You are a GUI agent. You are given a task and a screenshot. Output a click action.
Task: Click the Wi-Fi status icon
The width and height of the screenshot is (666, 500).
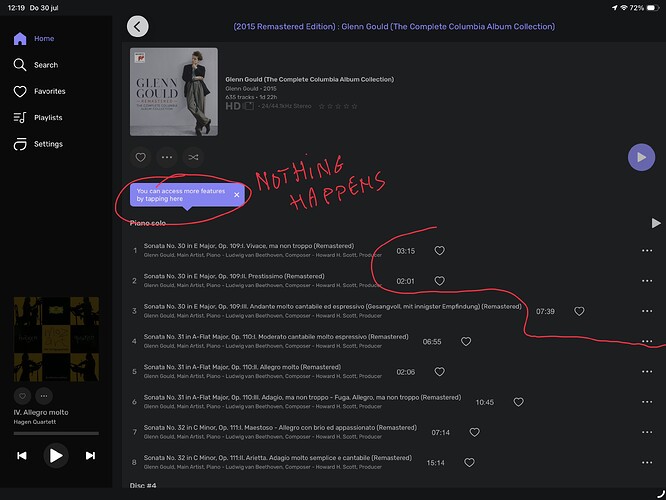click(x=624, y=8)
